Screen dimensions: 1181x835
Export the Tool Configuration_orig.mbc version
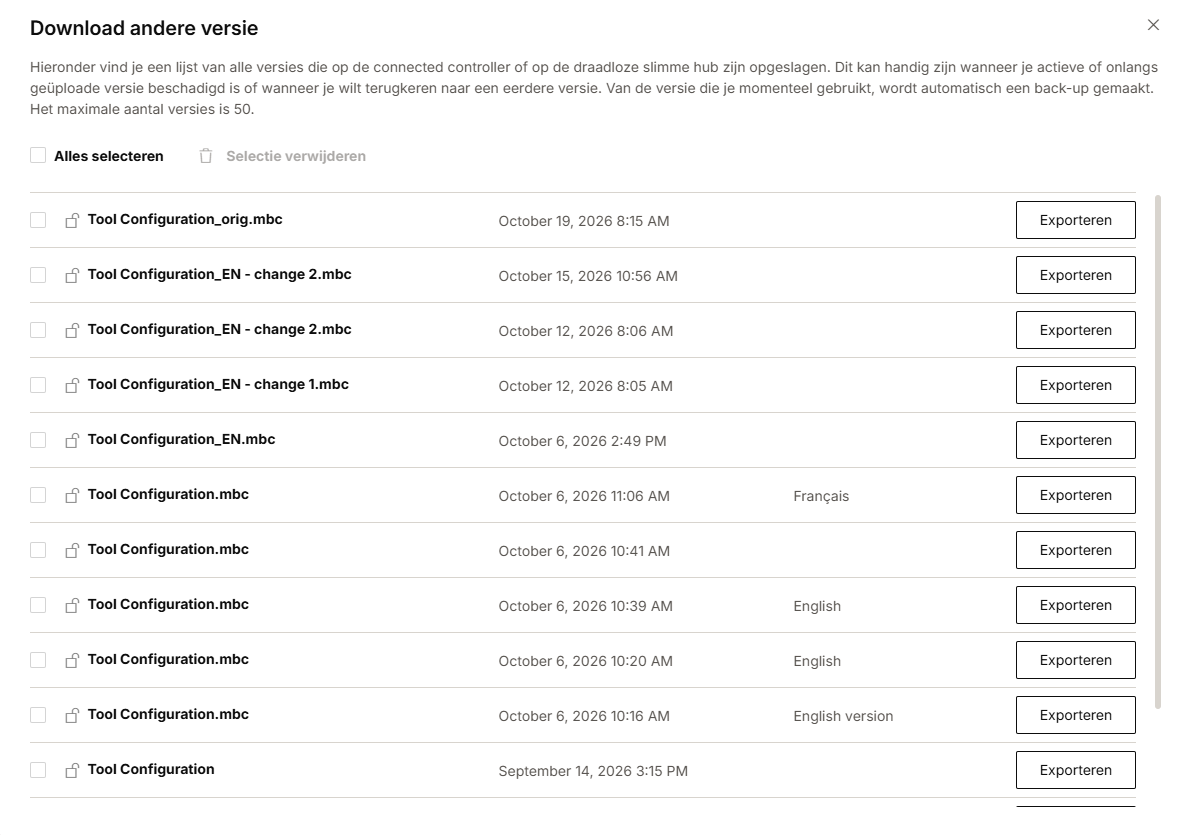pyautogui.click(x=1076, y=220)
